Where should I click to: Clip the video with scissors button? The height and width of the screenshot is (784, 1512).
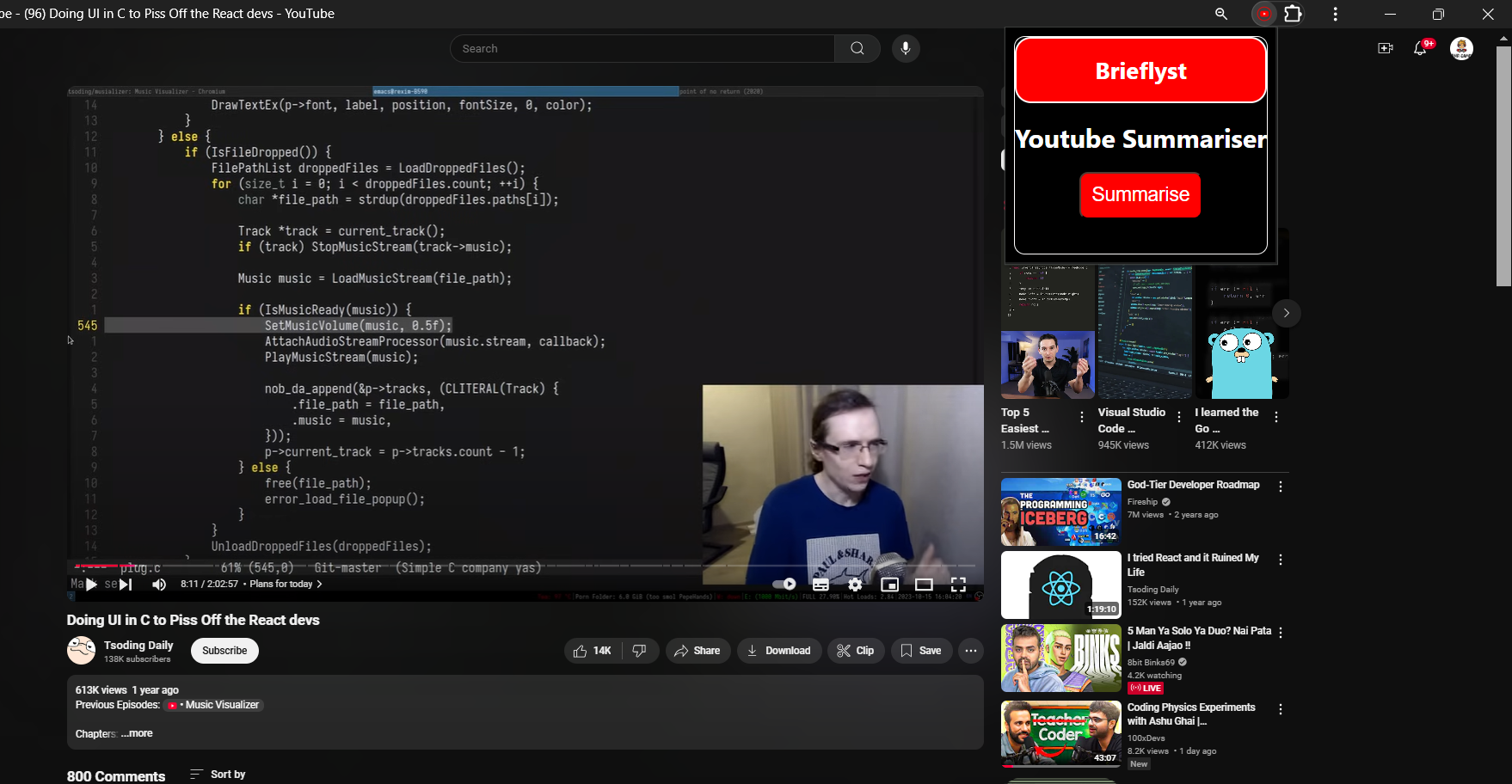coord(856,651)
